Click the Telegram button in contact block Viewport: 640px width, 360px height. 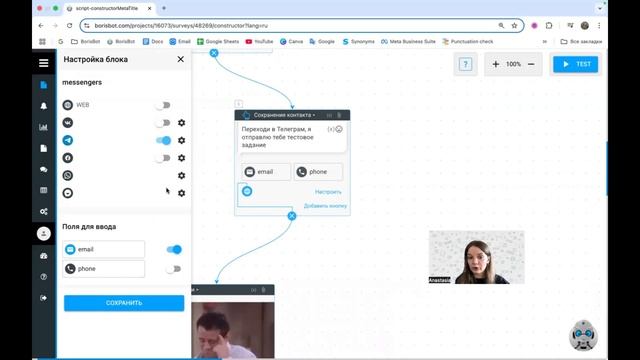(247, 191)
